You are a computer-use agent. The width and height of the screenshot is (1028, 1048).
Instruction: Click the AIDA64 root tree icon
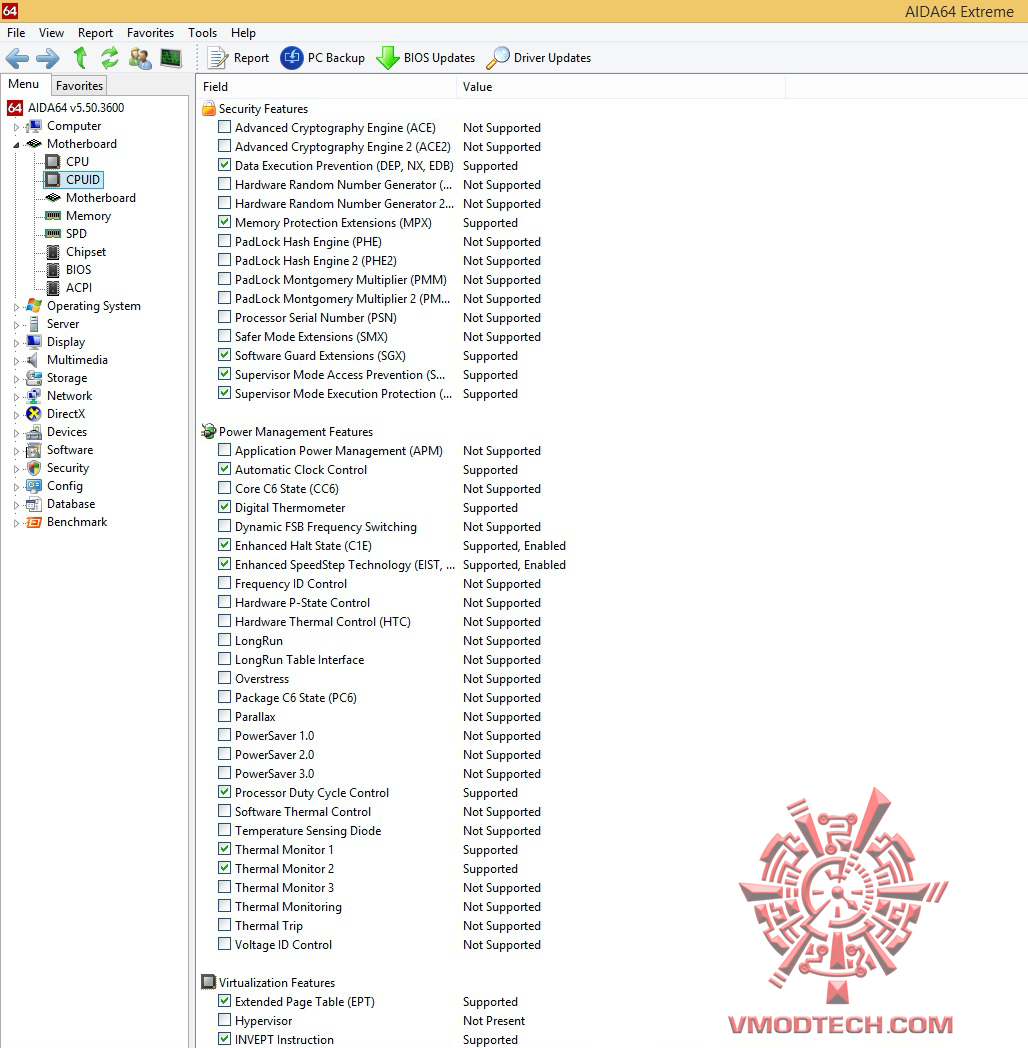(15, 108)
